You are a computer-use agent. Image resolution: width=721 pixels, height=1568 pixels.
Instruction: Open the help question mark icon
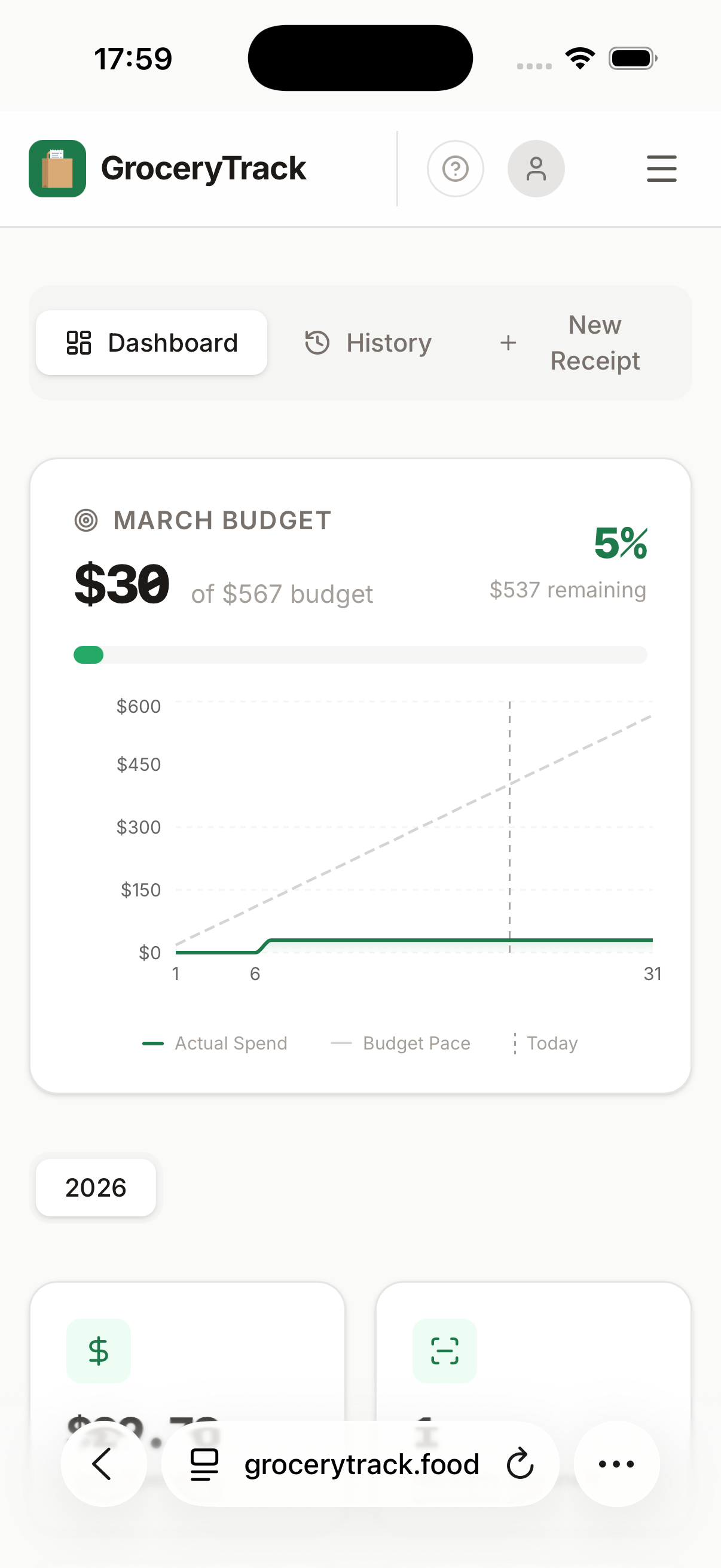pyautogui.click(x=455, y=169)
